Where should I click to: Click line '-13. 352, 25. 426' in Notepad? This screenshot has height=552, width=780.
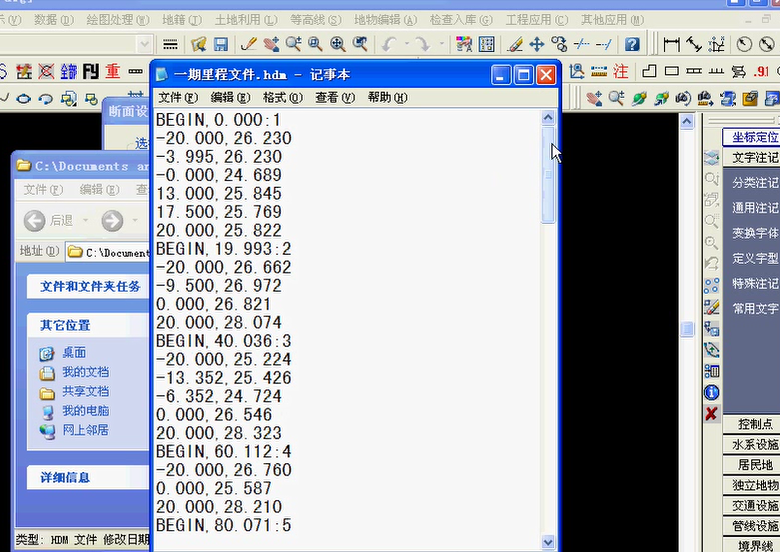[224, 378]
